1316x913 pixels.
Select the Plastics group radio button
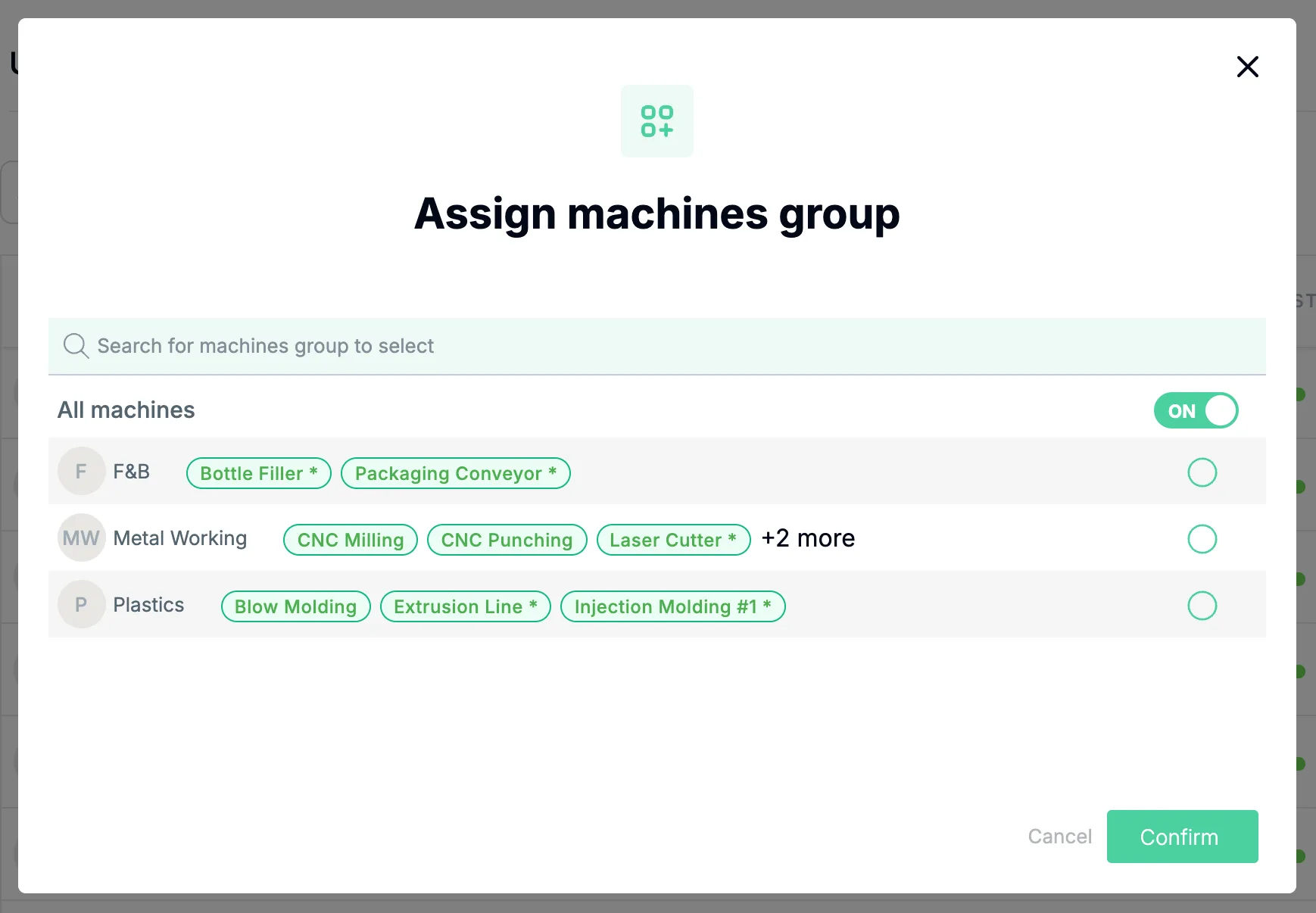click(1202, 606)
